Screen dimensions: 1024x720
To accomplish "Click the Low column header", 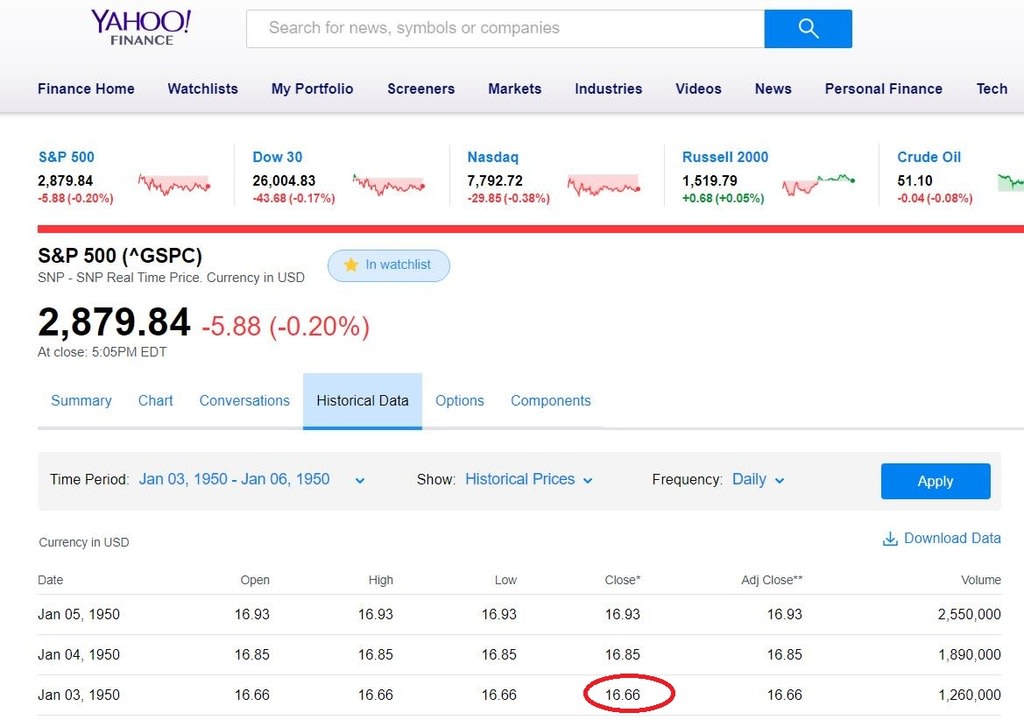I will 505,580.
